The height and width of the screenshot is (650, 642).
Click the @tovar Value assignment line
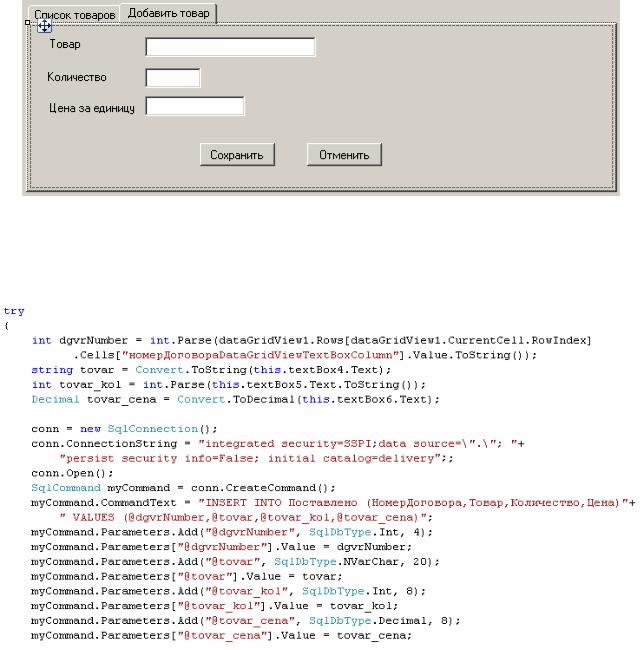pos(187,577)
